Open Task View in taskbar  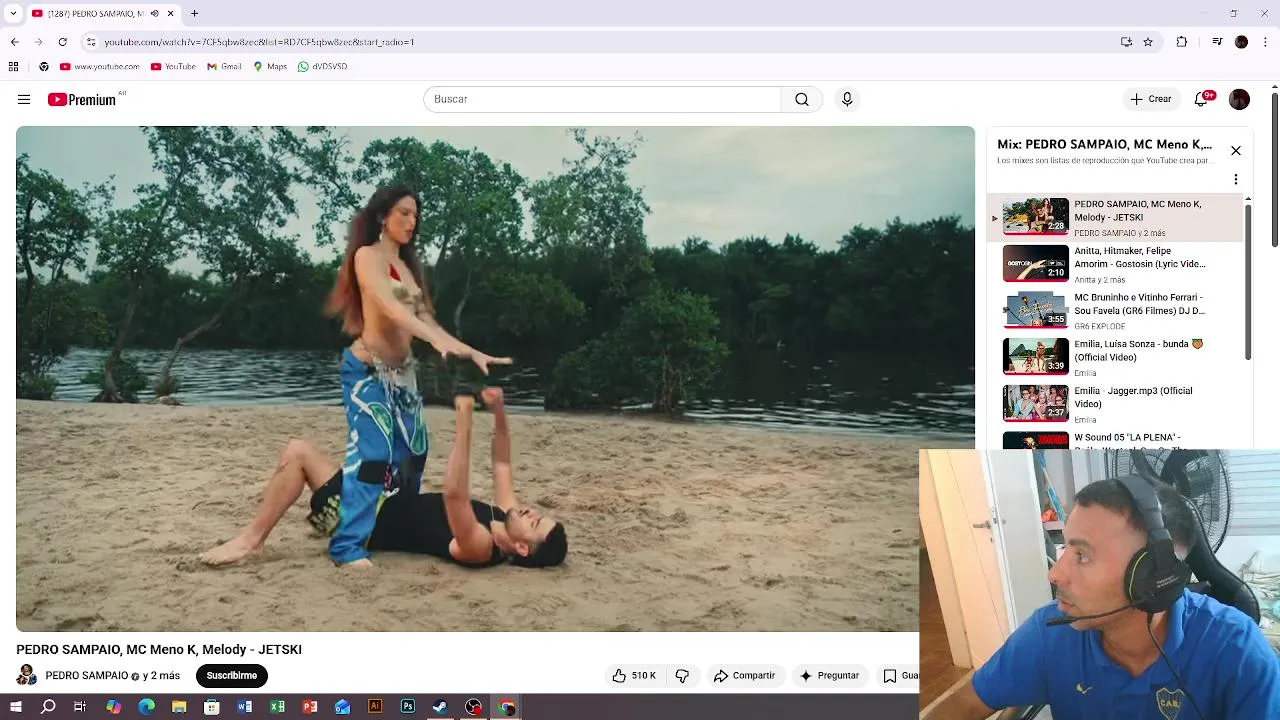[x=80, y=707]
